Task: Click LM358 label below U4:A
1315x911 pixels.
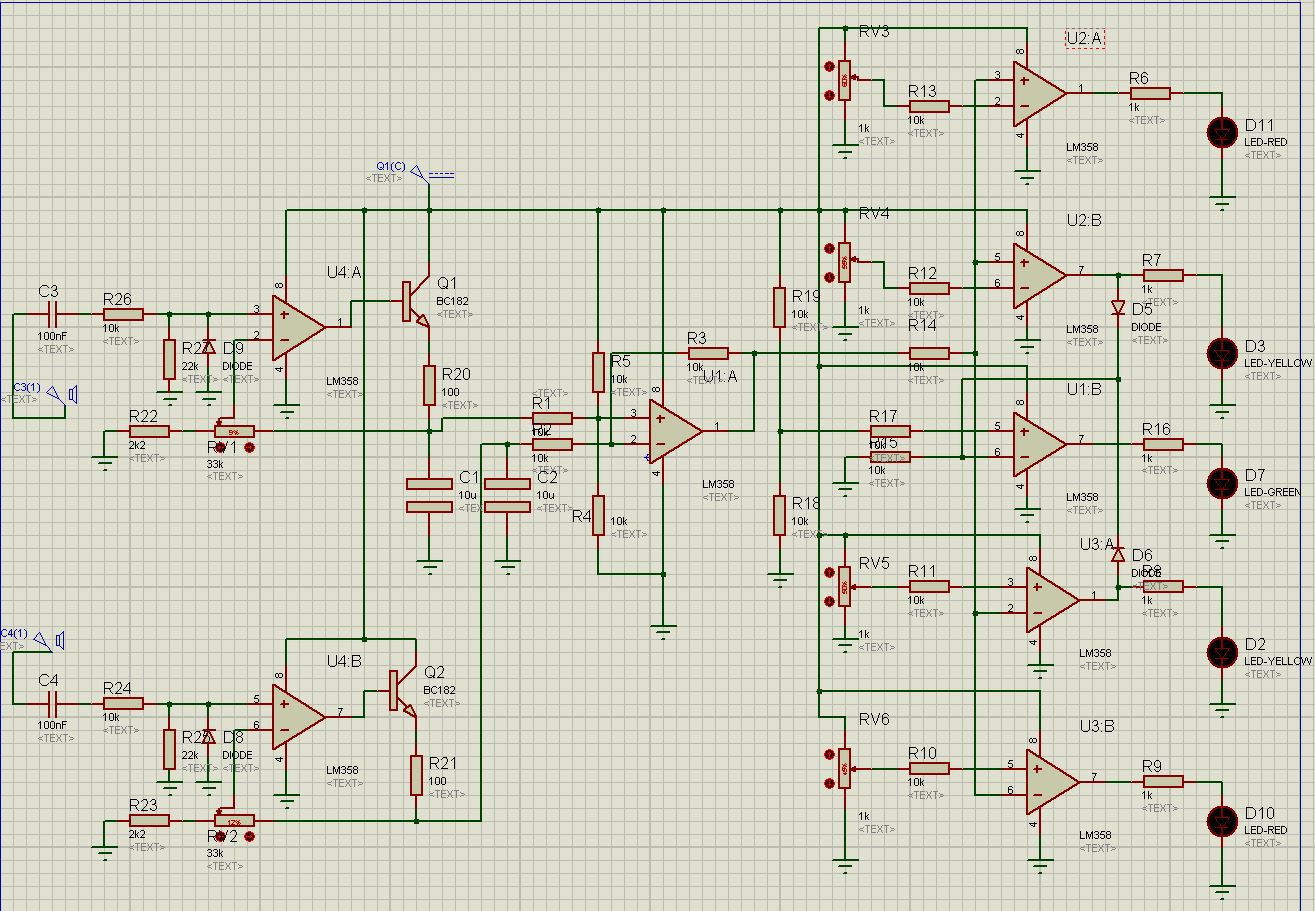Action: (343, 381)
